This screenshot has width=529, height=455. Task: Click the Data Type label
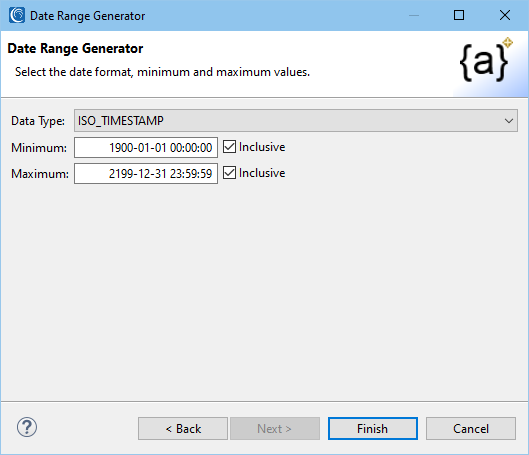(38, 121)
